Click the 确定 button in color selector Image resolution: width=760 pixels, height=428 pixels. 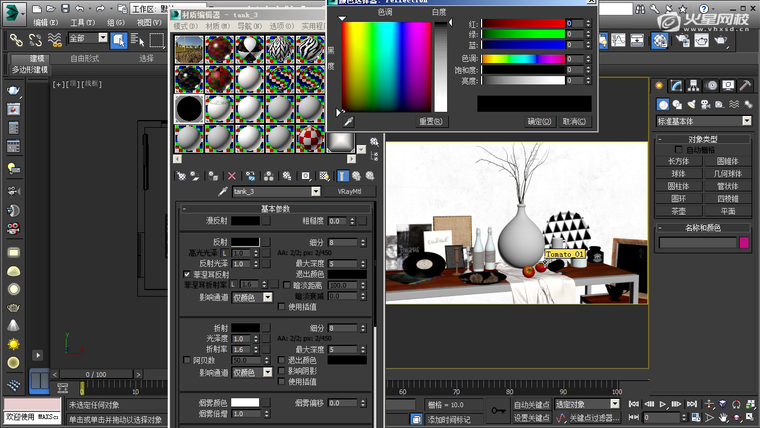click(539, 121)
